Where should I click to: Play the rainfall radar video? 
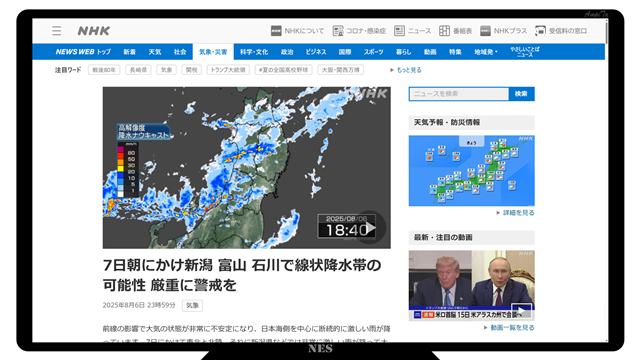[370, 228]
